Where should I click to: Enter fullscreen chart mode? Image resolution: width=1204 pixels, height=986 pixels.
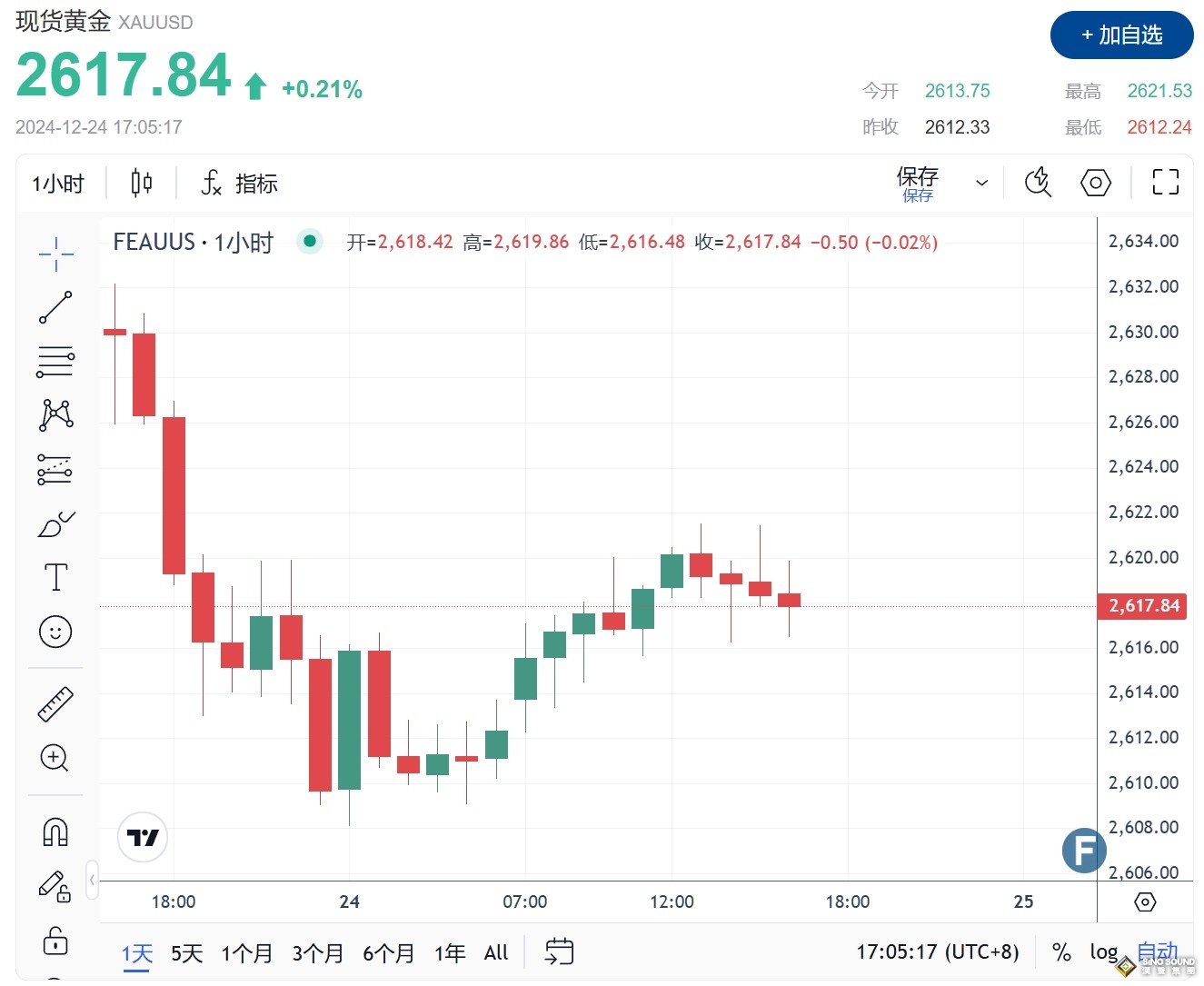click(x=1164, y=183)
